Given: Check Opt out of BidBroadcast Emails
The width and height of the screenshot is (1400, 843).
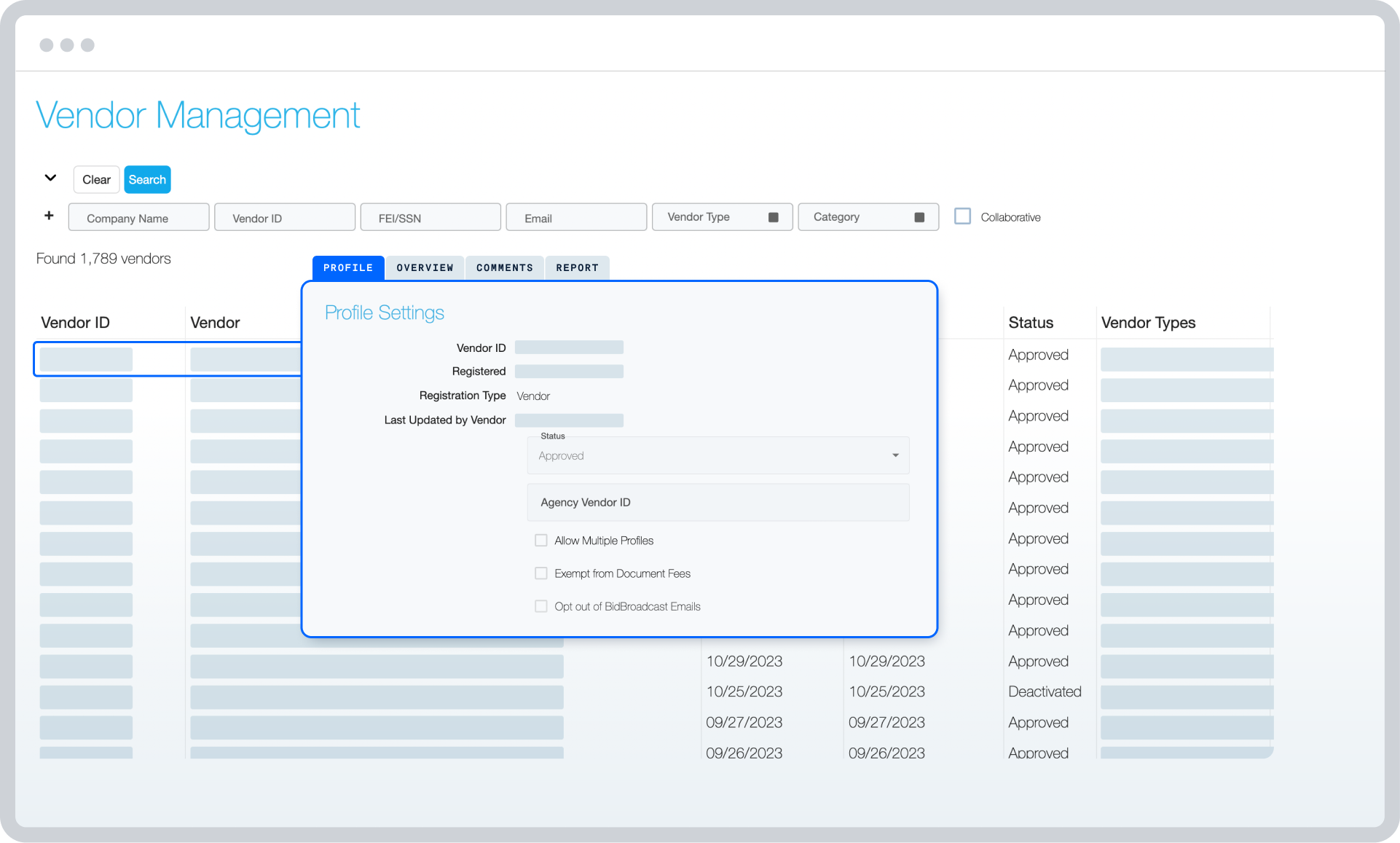Looking at the screenshot, I should tap(540, 605).
